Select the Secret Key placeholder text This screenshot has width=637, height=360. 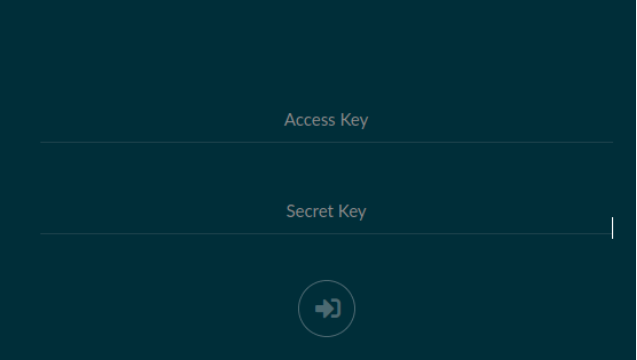326,212
